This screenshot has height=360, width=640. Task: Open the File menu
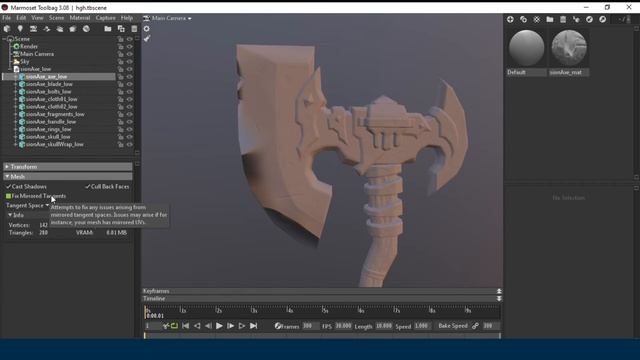point(7,18)
